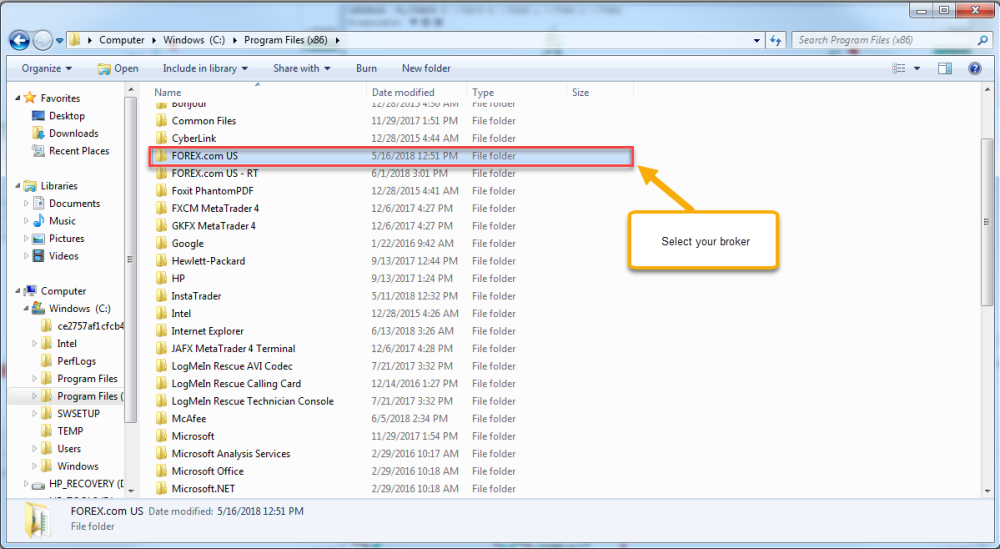The image size is (1000, 549).
Task: Click the FXCM MetaTrader 4 folder icon
Action: coord(161,209)
